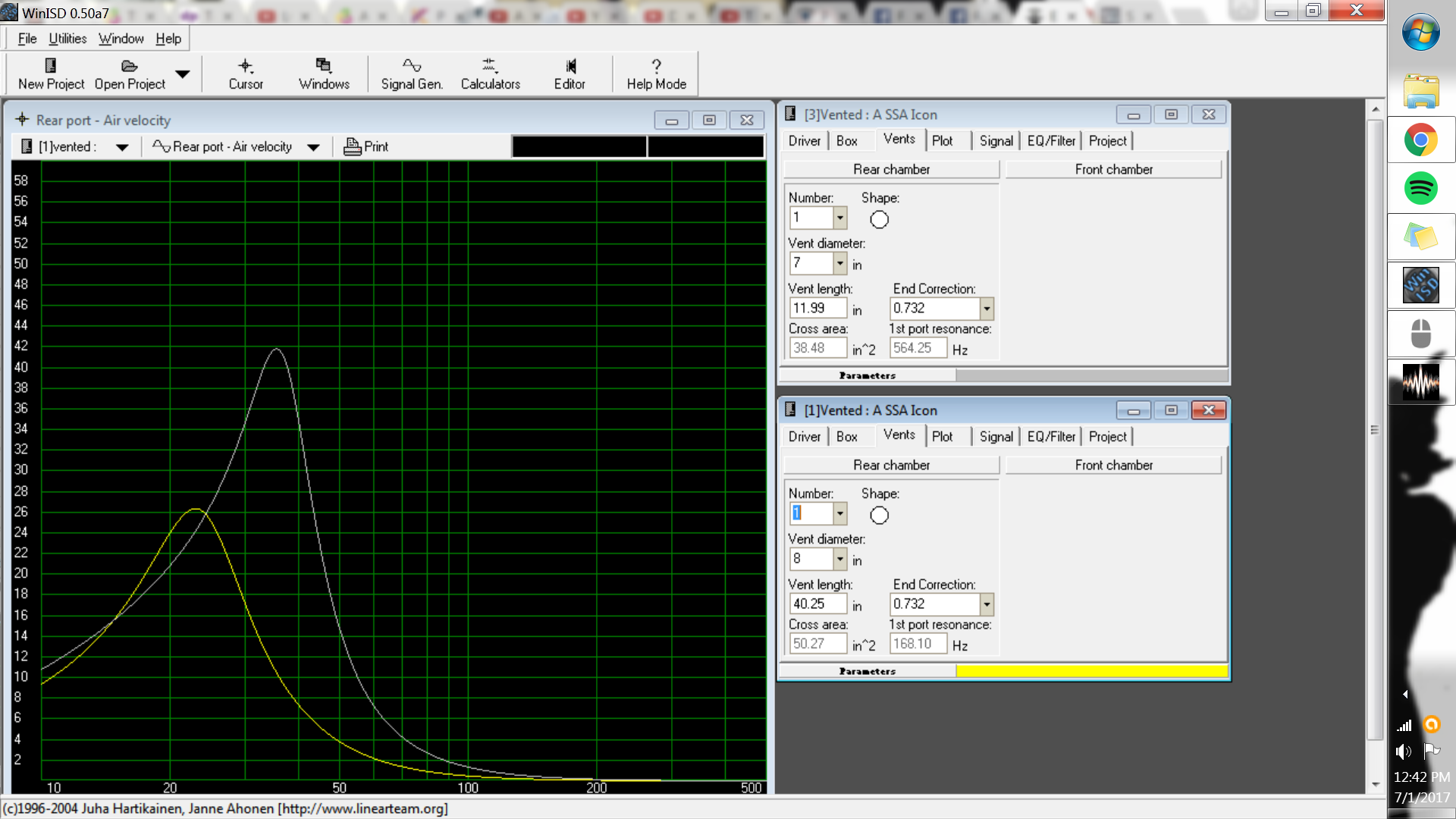
Task: Click Vent length field showing 11.99
Action: pyautogui.click(x=817, y=308)
